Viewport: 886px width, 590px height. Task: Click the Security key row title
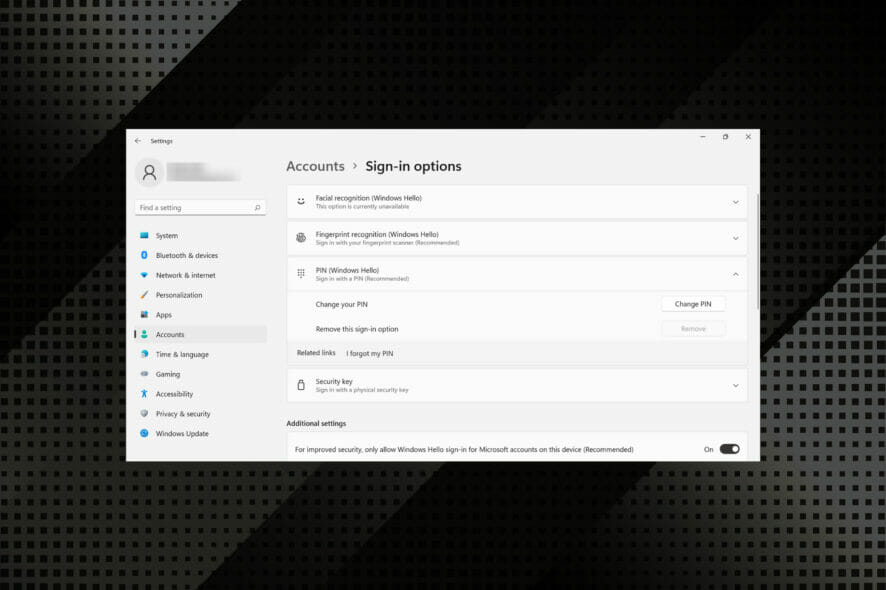click(x=334, y=381)
